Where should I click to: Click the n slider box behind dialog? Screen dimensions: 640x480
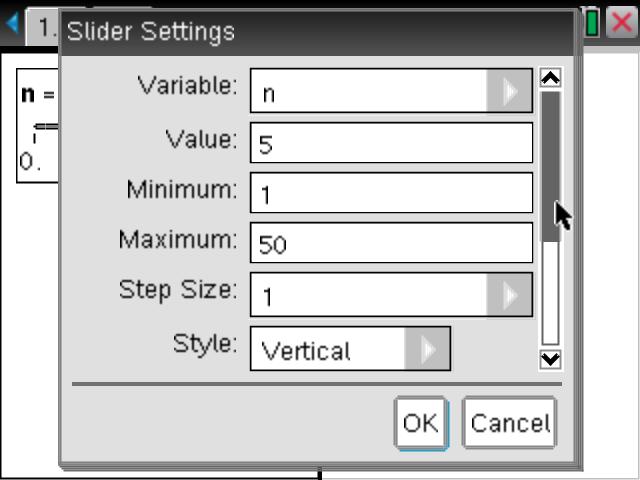[x=38, y=130]
